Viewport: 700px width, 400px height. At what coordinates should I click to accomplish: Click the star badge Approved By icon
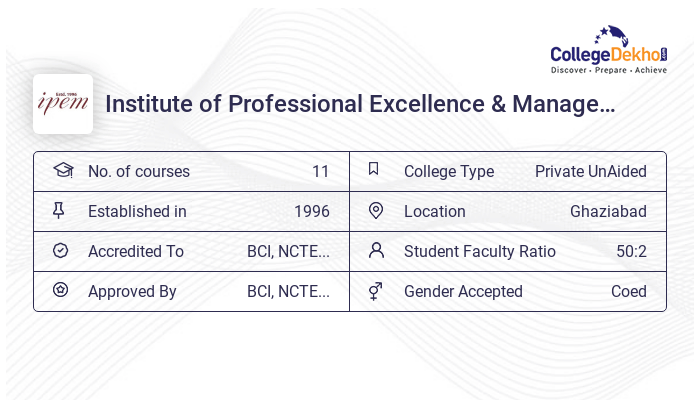click(61, 290)
